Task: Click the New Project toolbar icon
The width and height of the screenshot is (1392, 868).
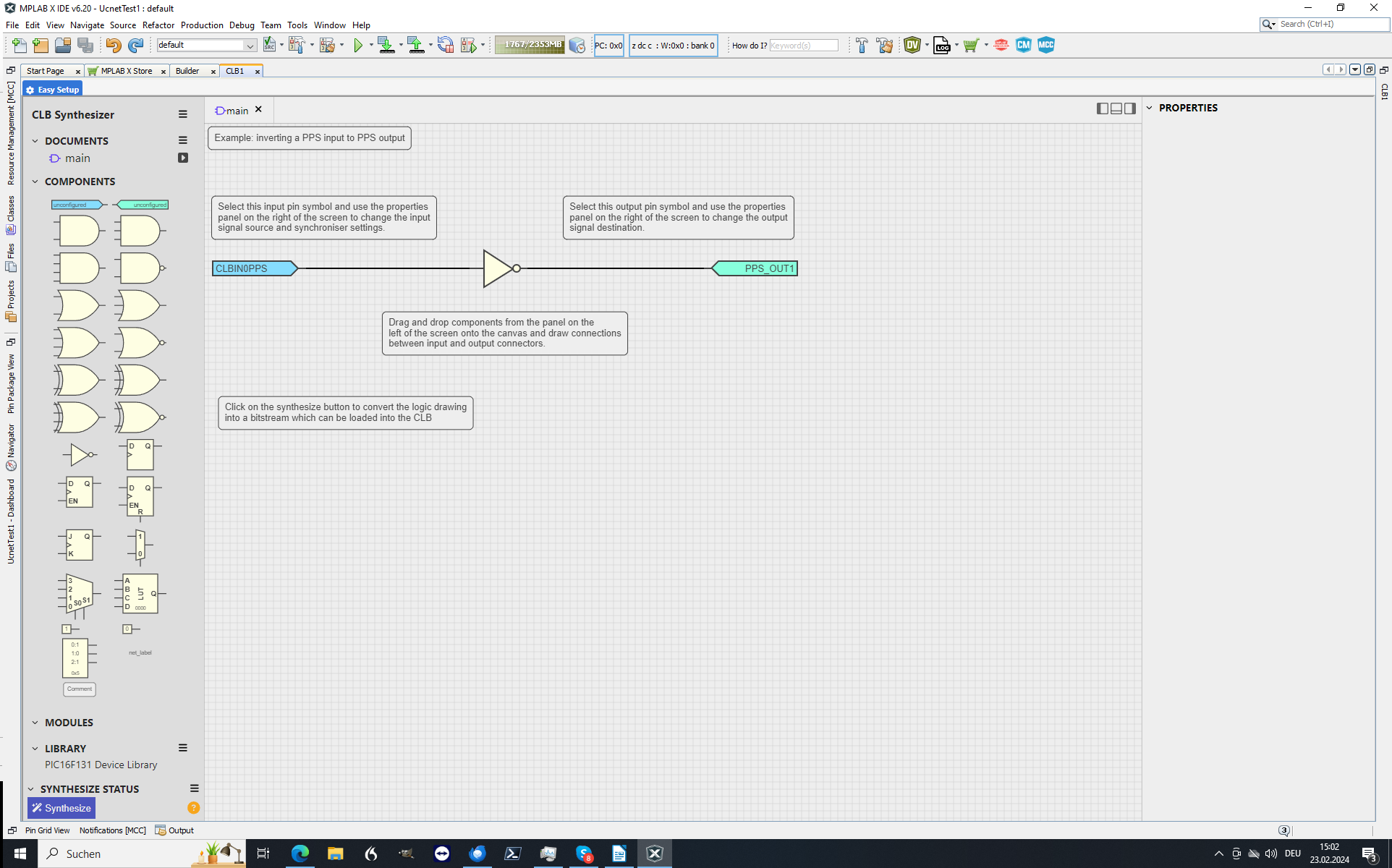Action: point(41,46)
